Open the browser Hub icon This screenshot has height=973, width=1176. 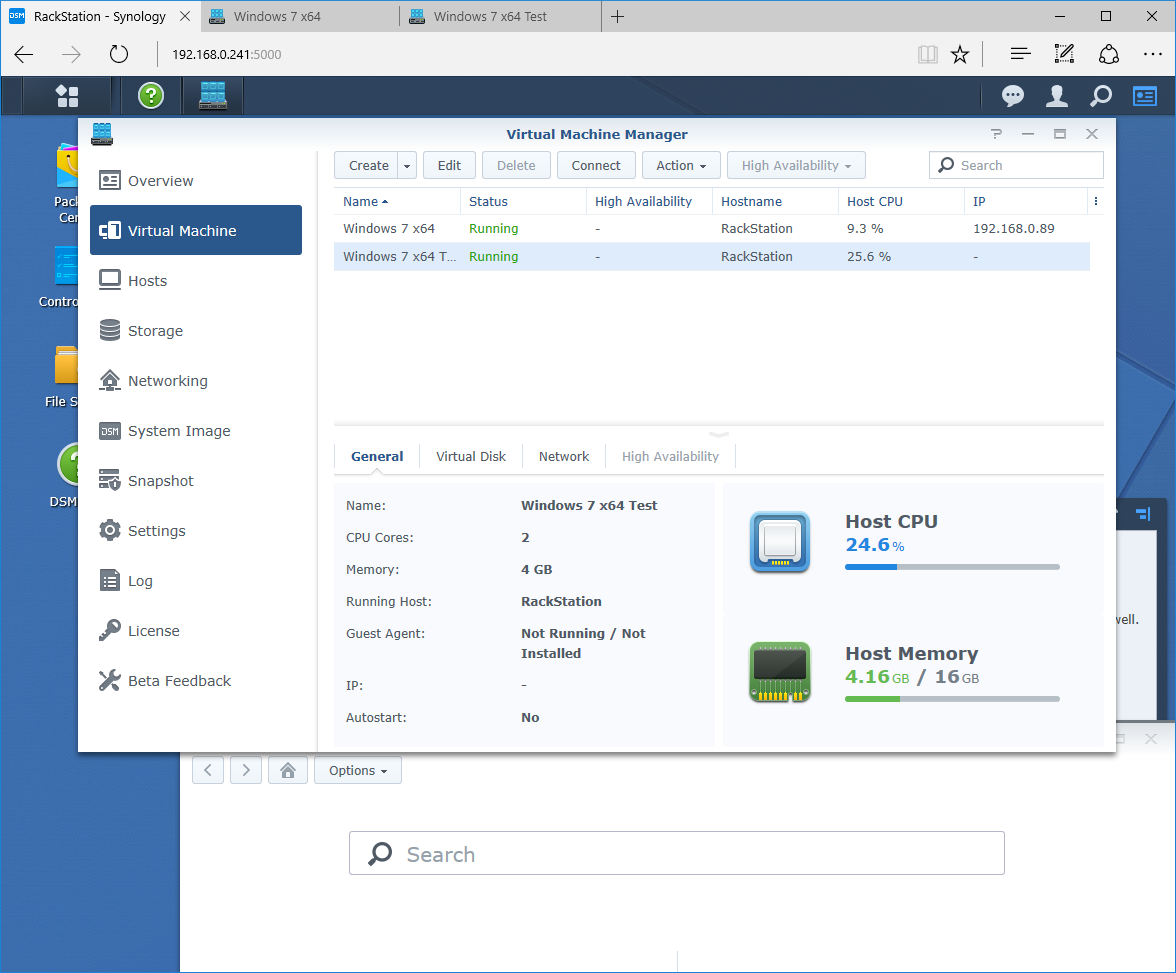1020,54
